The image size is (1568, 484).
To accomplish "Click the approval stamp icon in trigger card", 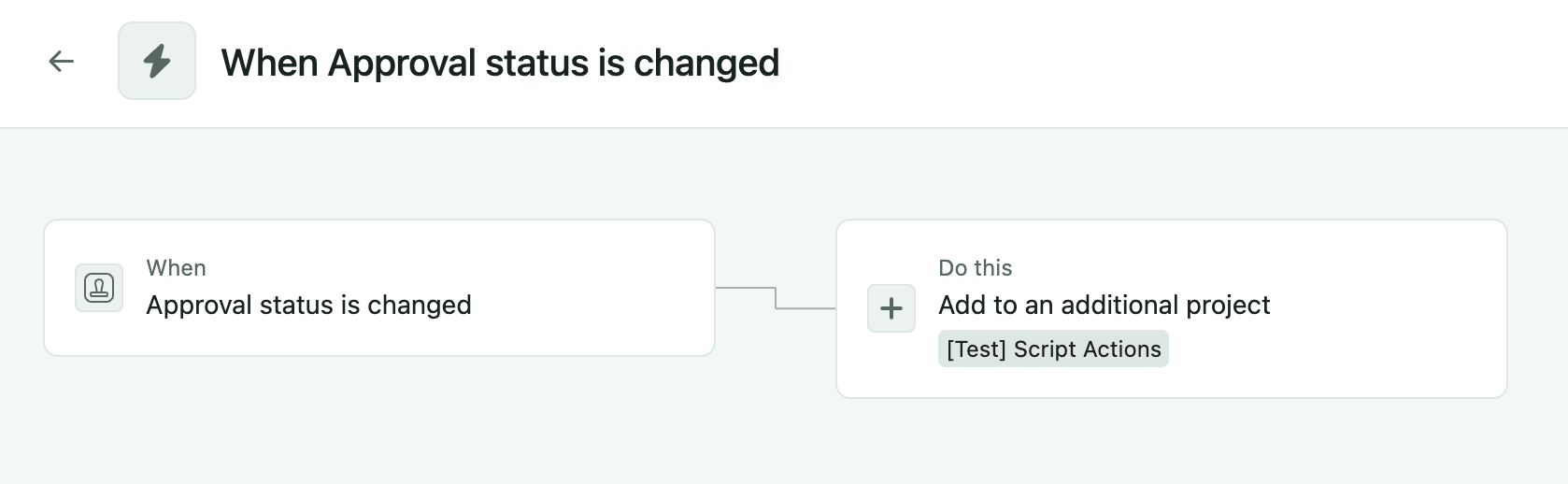I will tap(99, 288).
